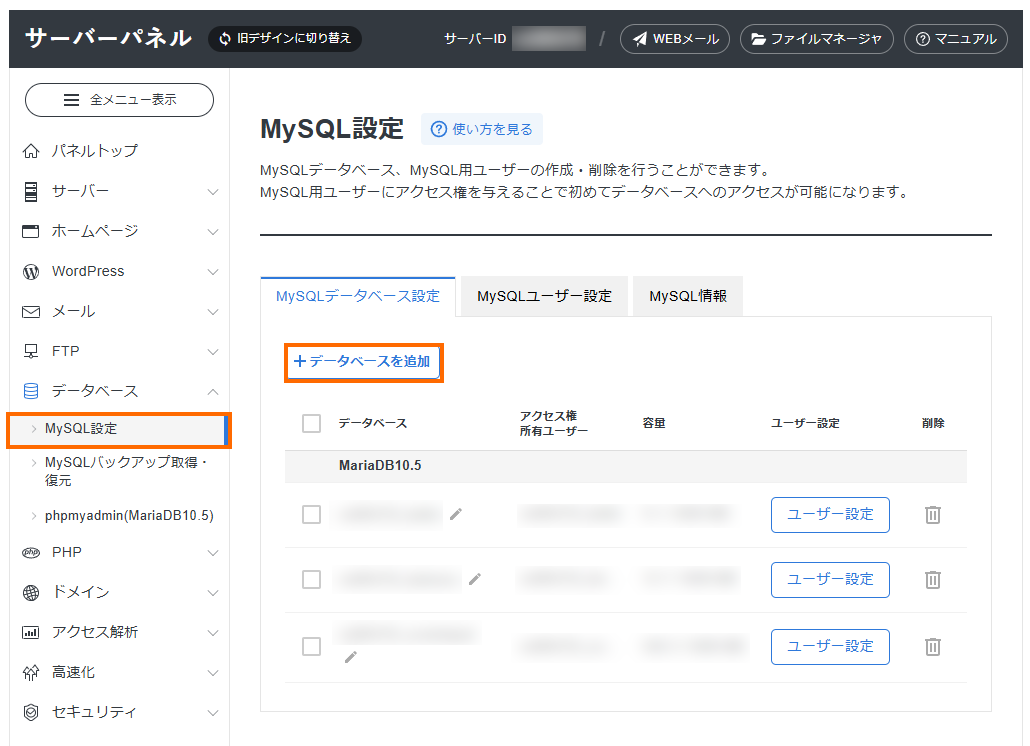Click ユーザー設定 button in third row
Viewport: 1030px width, 746px height.
coord(830,647)
